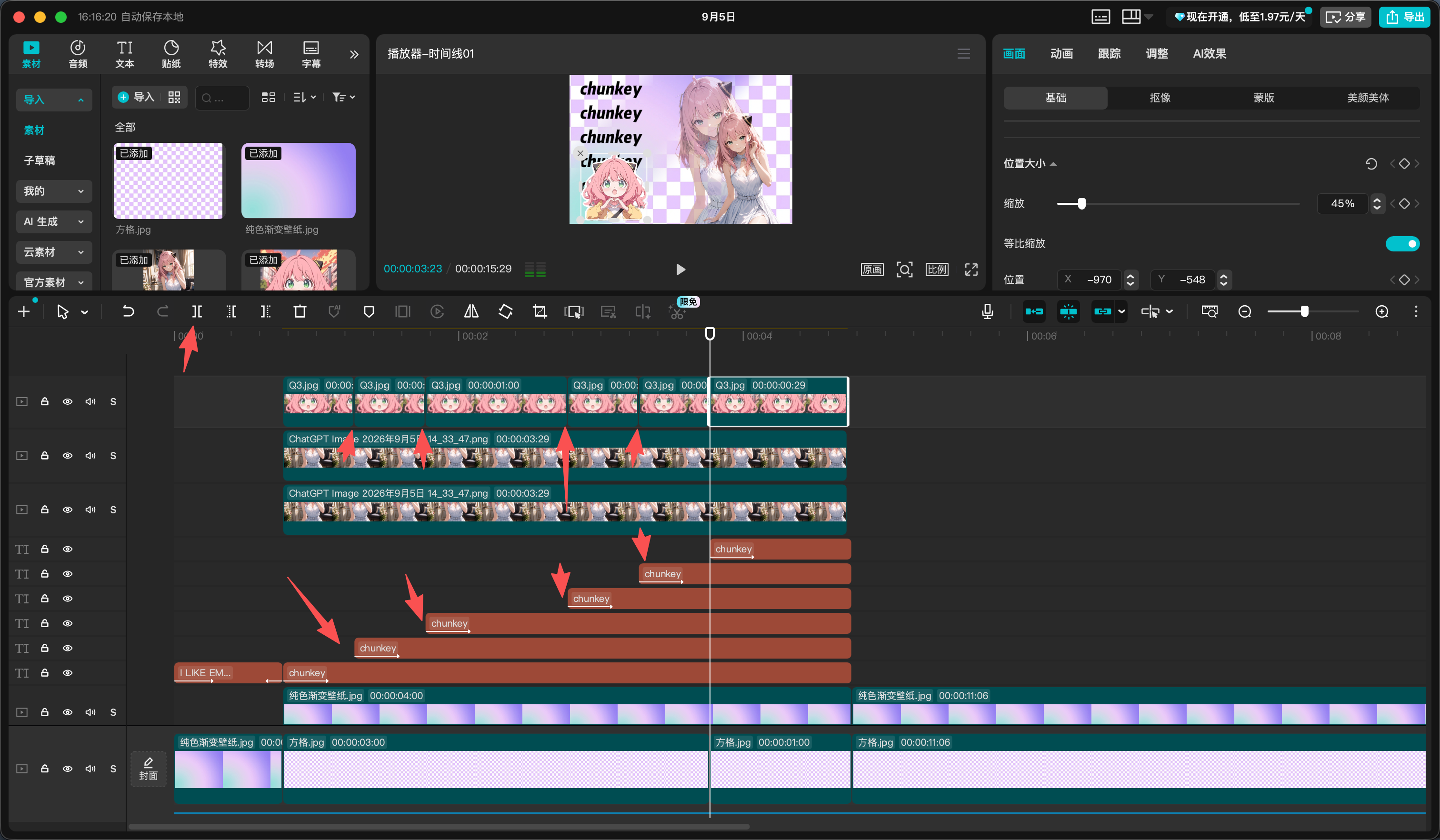Click the mirror flip icon
This screenshot has width=1440, height=840.
tap(471, 311)
